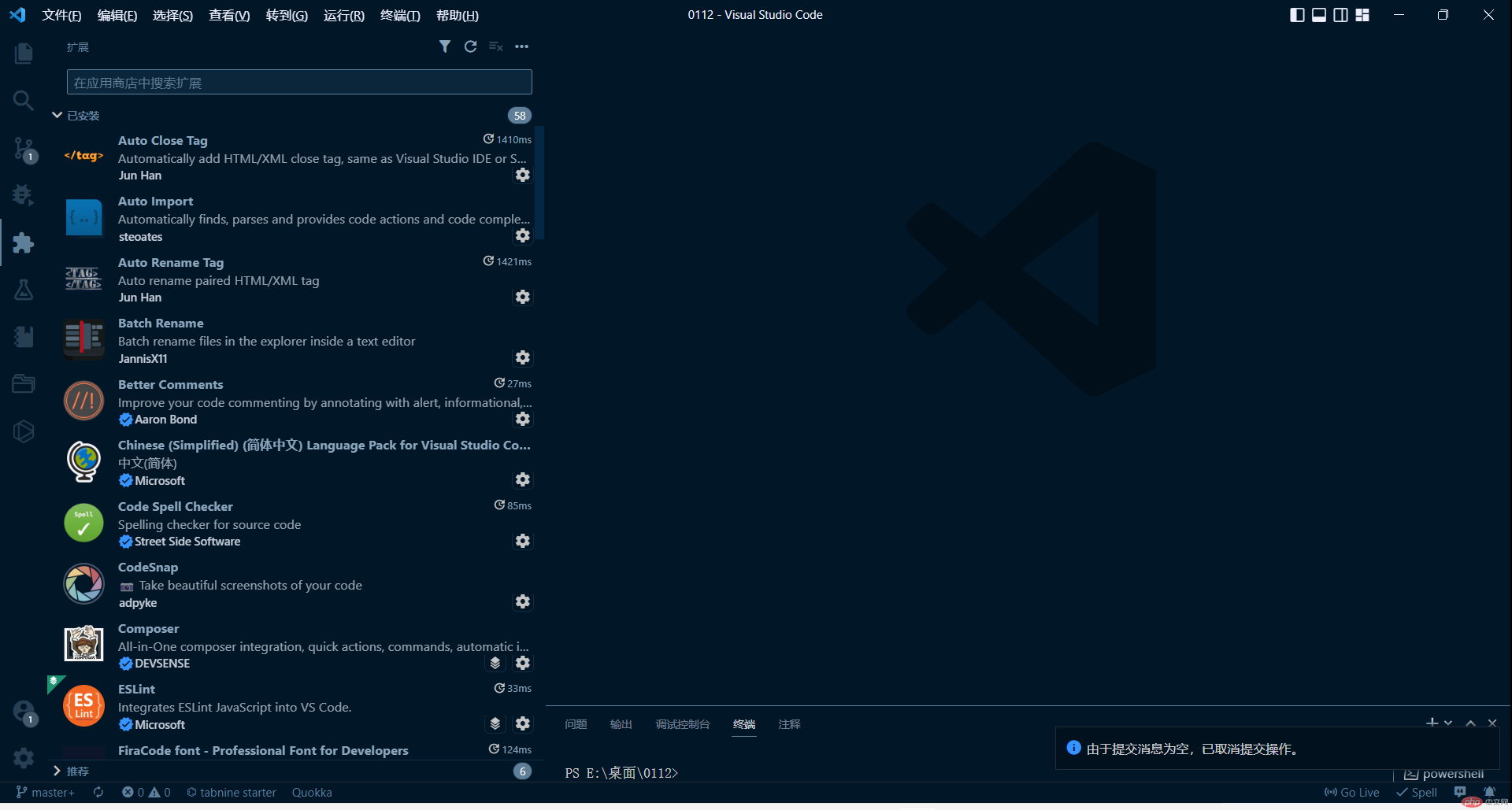The width and height of the screenshot is (1512, 810).
Task: Switch to 问题 problems tab
Action: coord(576,724)
